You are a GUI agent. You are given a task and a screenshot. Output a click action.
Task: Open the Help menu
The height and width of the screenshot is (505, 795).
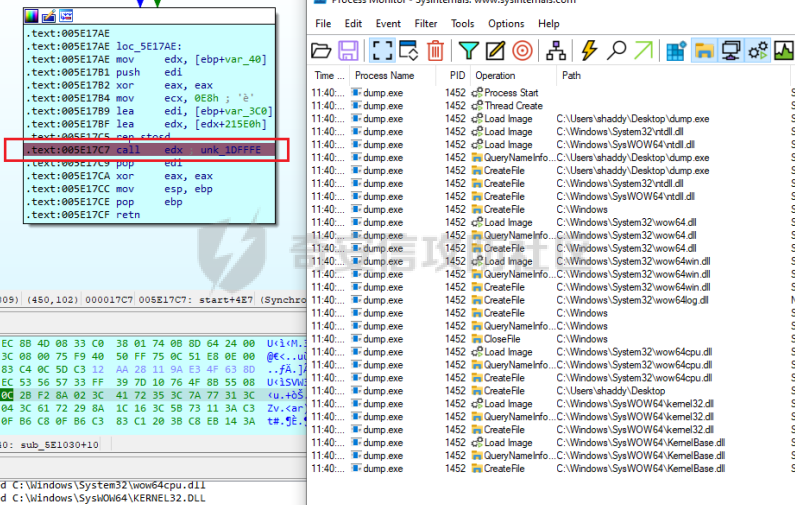click(549, 24)
